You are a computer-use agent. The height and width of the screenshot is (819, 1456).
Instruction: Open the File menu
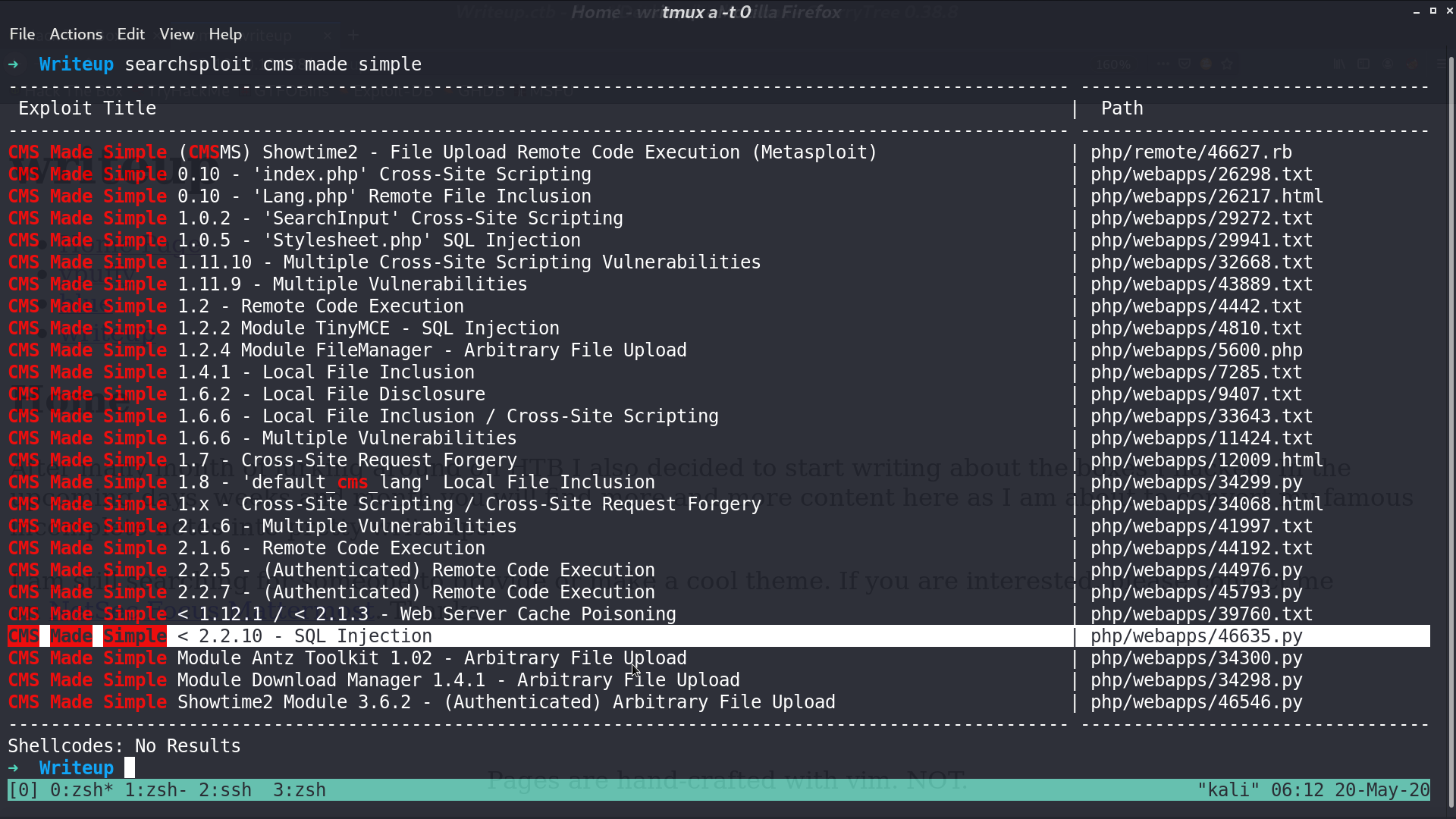tap(22, 34)
